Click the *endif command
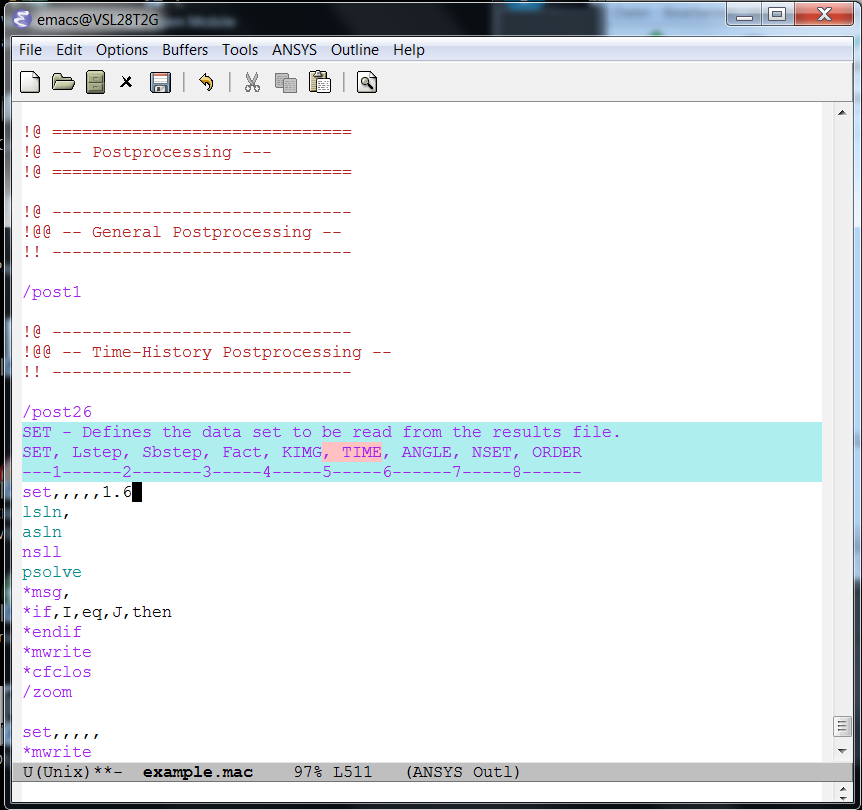 52,632
